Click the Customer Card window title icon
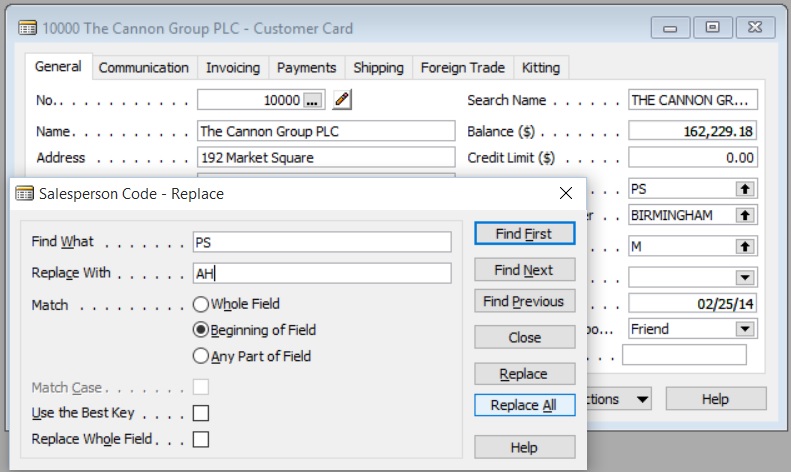 (x=27, y=29)
